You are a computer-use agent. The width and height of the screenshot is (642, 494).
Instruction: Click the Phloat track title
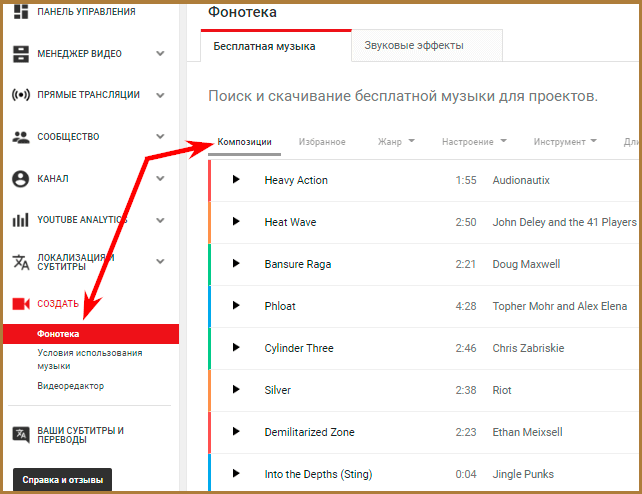[280, 306]
